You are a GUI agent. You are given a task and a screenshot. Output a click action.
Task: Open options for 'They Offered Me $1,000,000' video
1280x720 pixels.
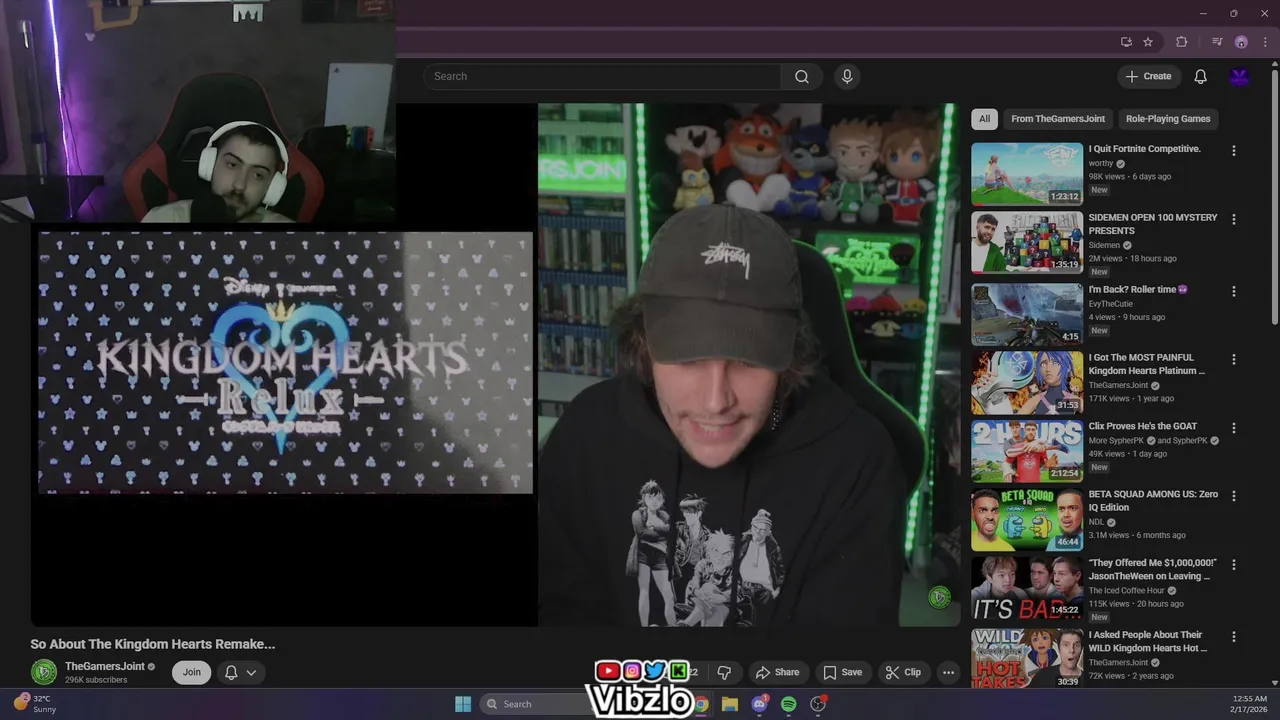coord(1233,564)
